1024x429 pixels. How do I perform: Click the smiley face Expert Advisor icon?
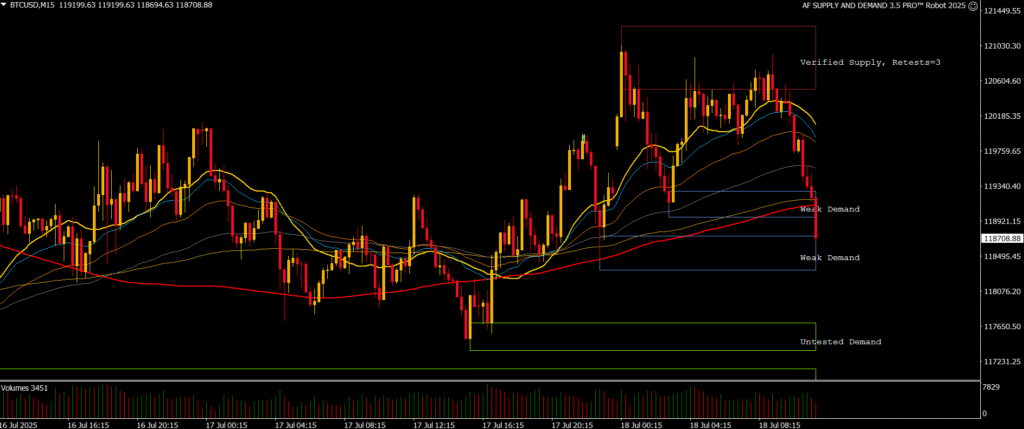974,5
